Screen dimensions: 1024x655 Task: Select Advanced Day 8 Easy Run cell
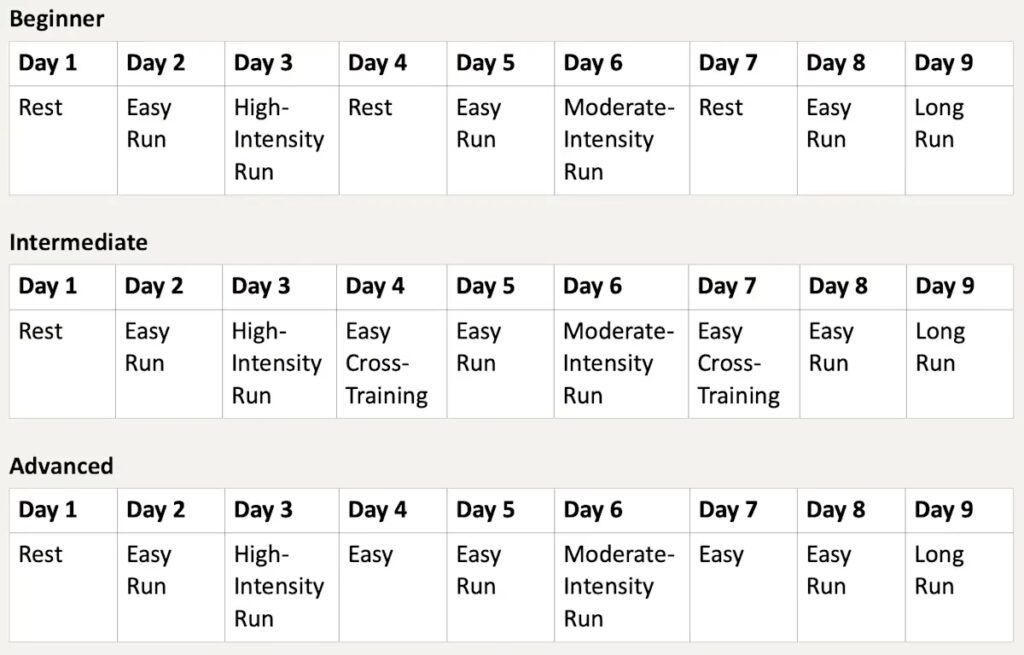851,586
